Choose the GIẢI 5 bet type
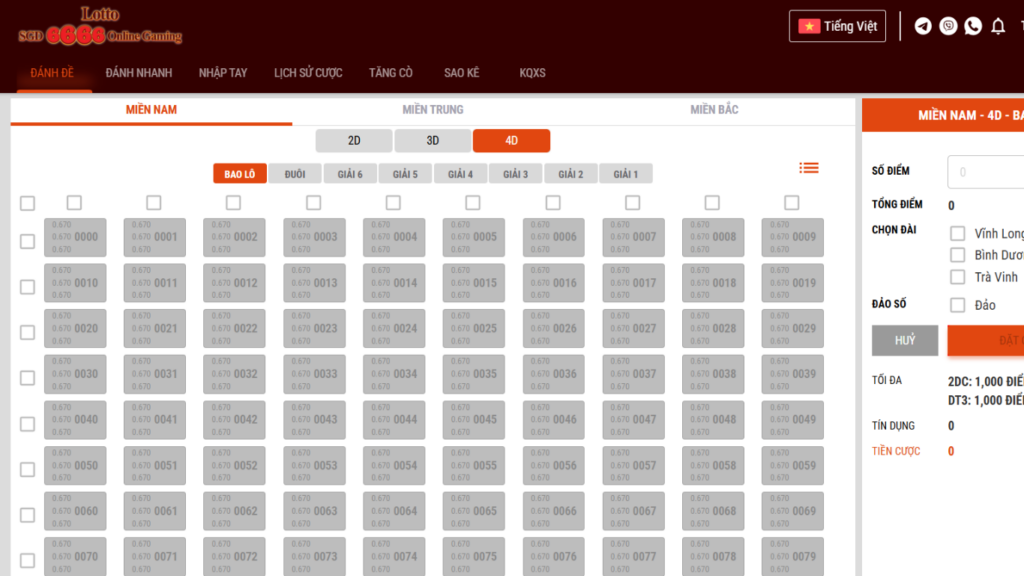Image resolution: width=1024 pixels, height=576 pixels. point(405,174)
